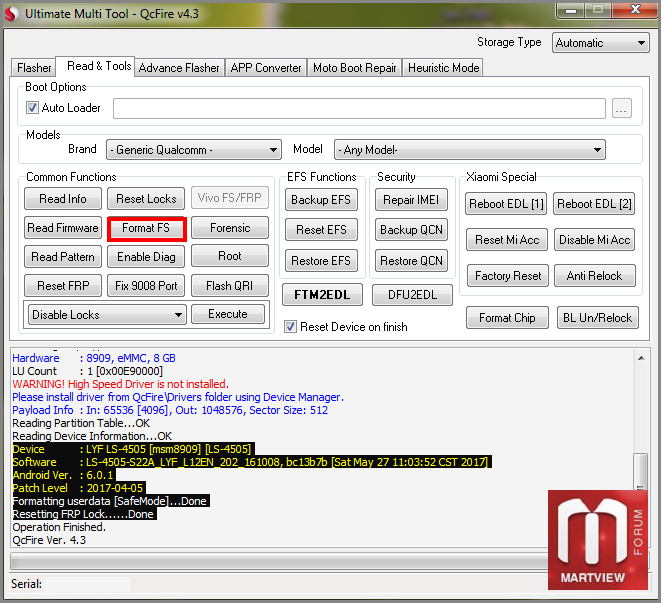Click the Read Firmware button
The image size is (661, 603).
(x=63, y=228)
